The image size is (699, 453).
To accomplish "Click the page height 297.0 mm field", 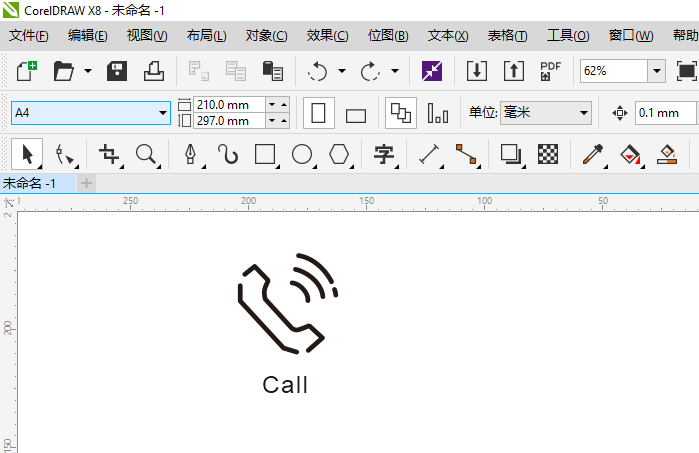I will coord(229,121).
